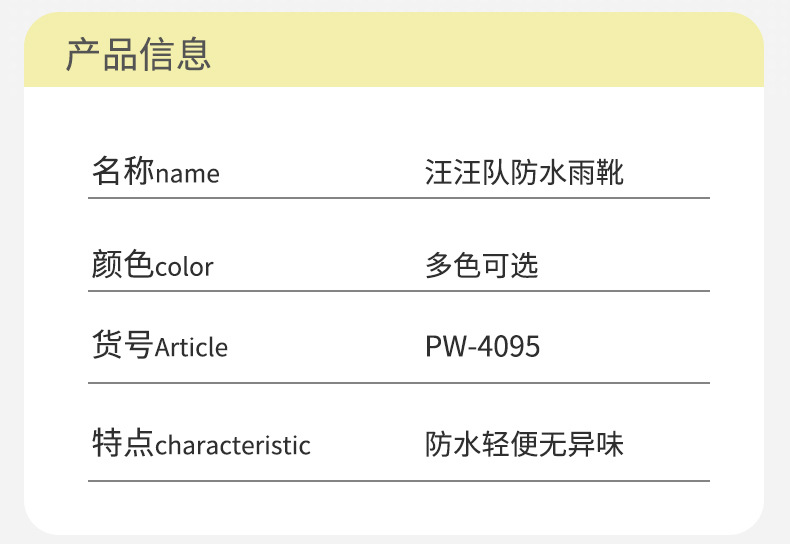Screen dimensions: 790x544
Task: Click the divider line under the characteristic row
Action: [398, 481]
